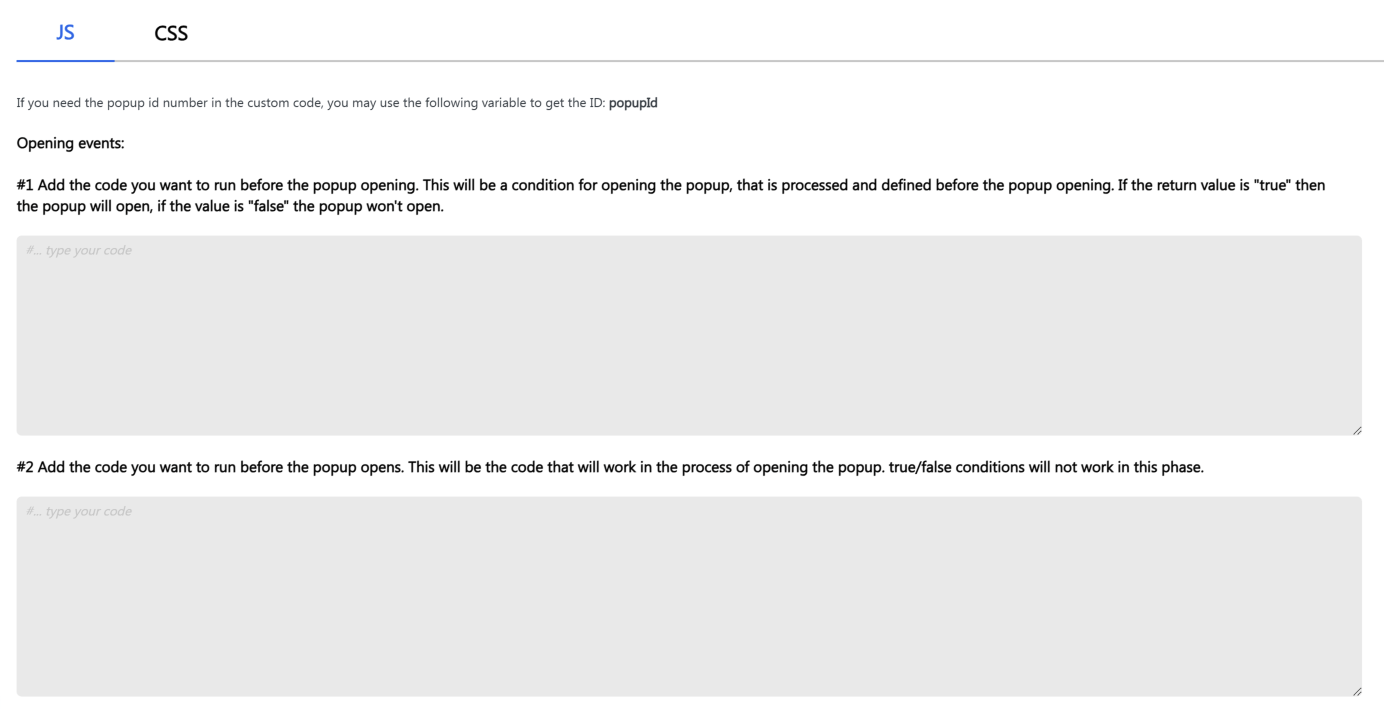
Task: Click resize grip of second code textarea
Action: pyautogui.click(x=1356, y=690)
